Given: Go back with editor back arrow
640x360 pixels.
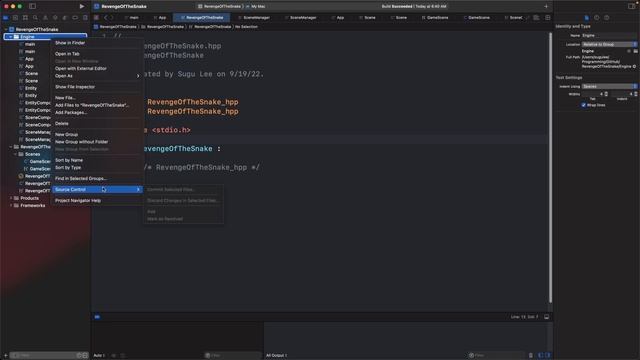Looking at the screenshot, I should [x=105, y=18].
